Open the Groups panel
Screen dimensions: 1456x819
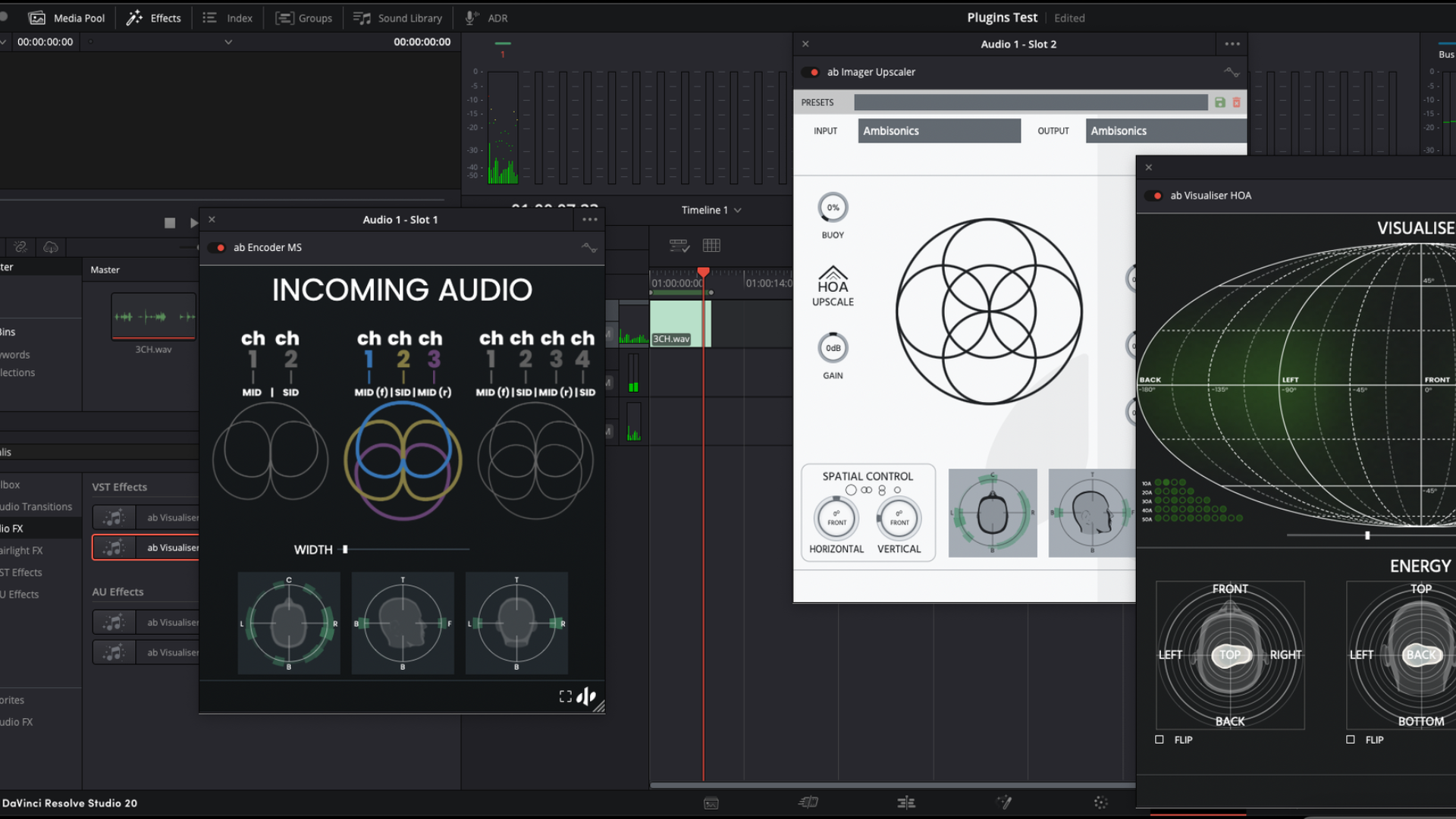pyautogui.click(x=304, y=18)
